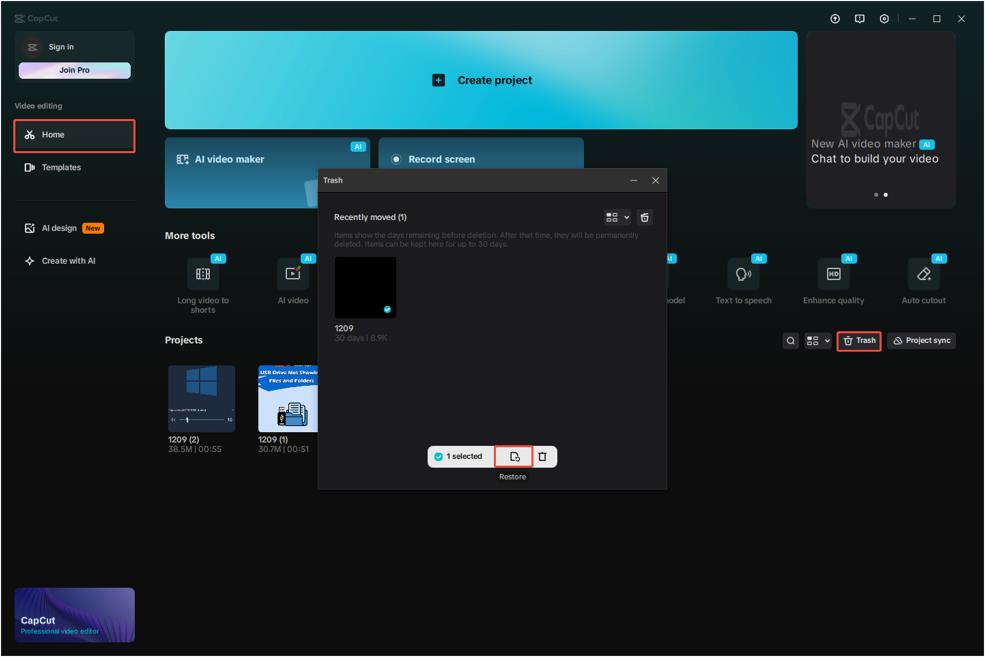Viewport: 985px width, 657px height.
Task: Click the search projects magnifier icon
Action: coord(790,340)
